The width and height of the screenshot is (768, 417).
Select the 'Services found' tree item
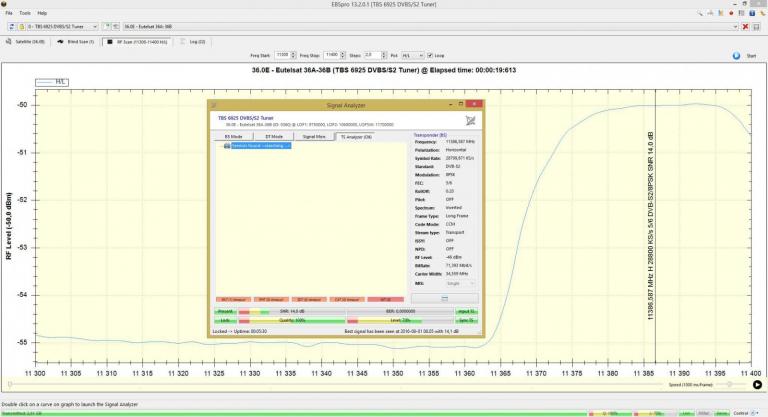260,146
